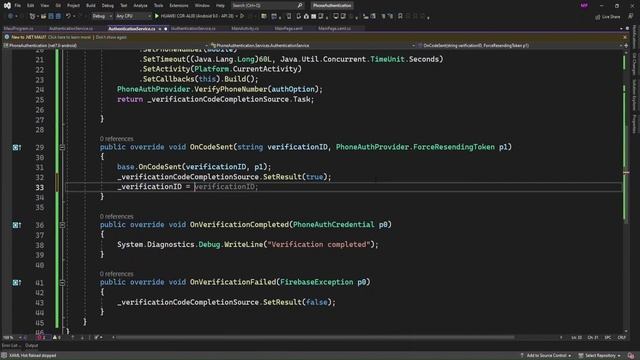Click Start Without Debugging outline play icon
Image resolution: width=640 pixels, height=360 pixels.
242,16
